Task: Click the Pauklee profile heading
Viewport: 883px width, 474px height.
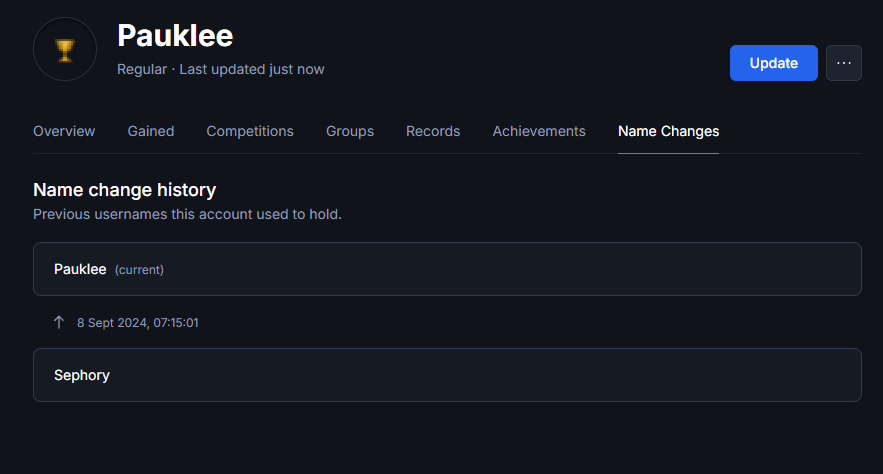Action: 175,35
